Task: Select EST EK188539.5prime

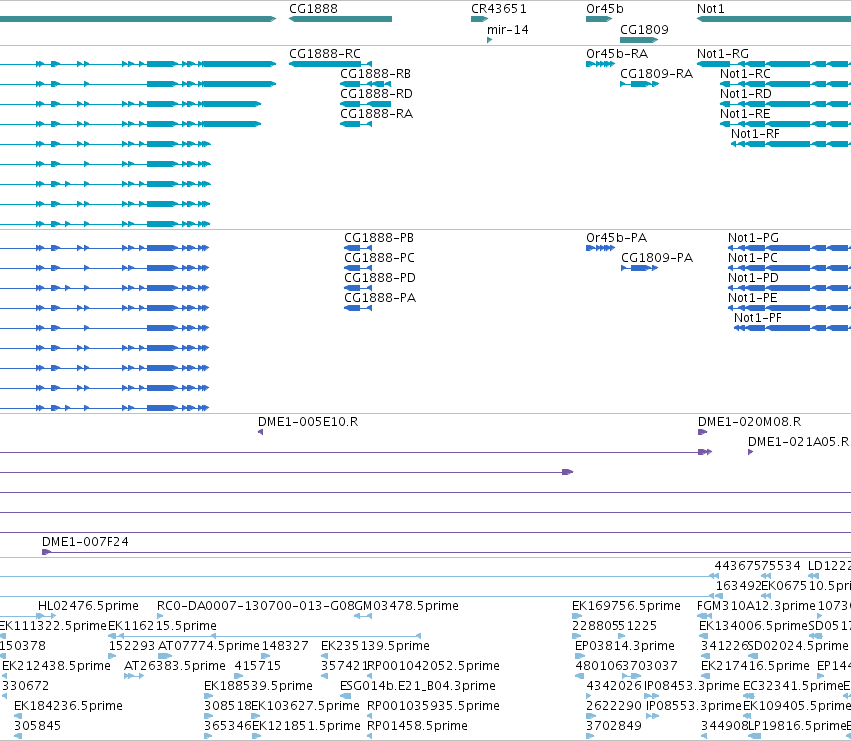Action: (x=208, y=696)
